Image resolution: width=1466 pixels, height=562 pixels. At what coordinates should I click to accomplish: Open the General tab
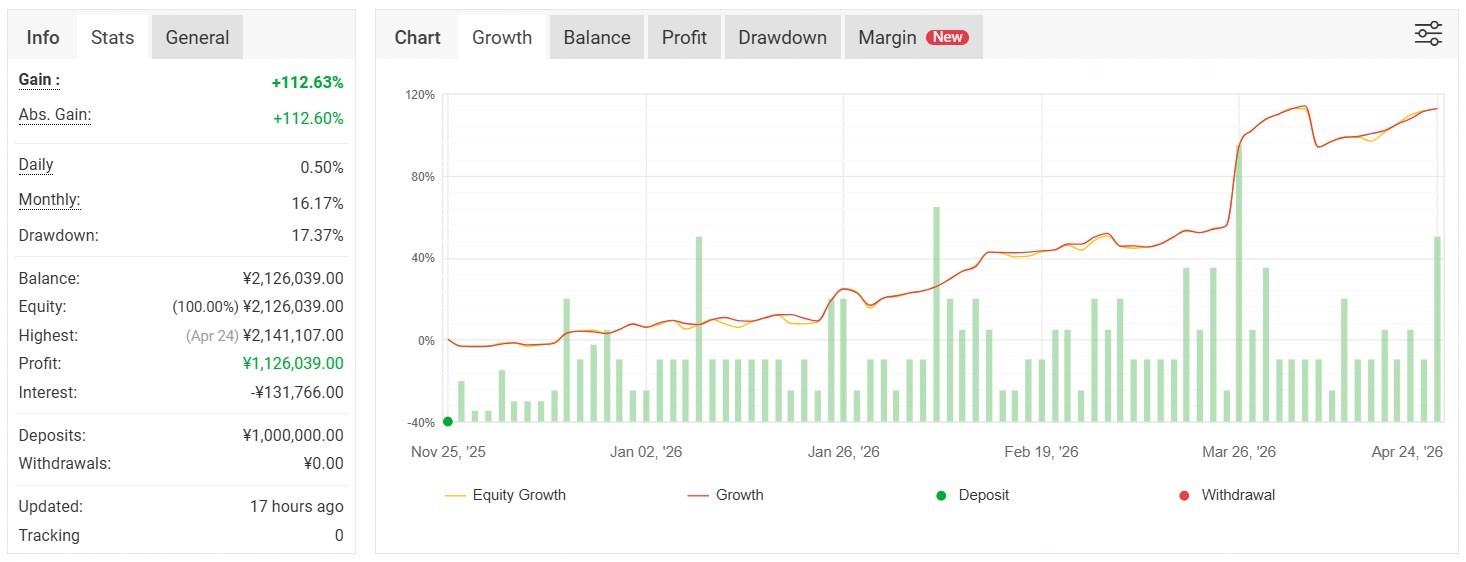(x=197, y=38)
